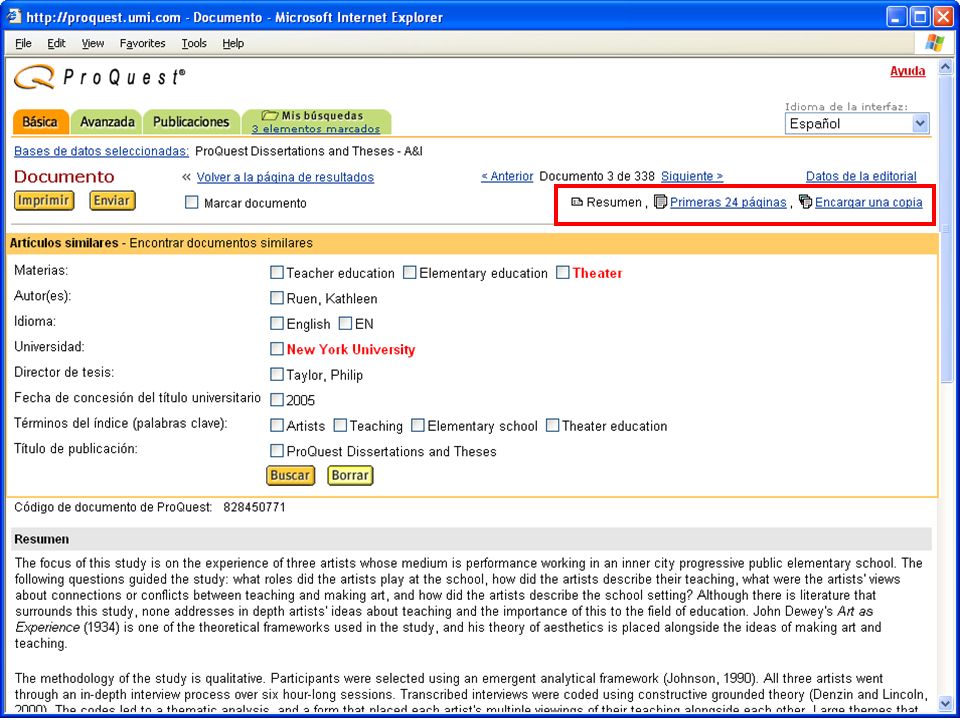Click the Imprimir button
The image size is (960, 720).
tap(44, 201)
